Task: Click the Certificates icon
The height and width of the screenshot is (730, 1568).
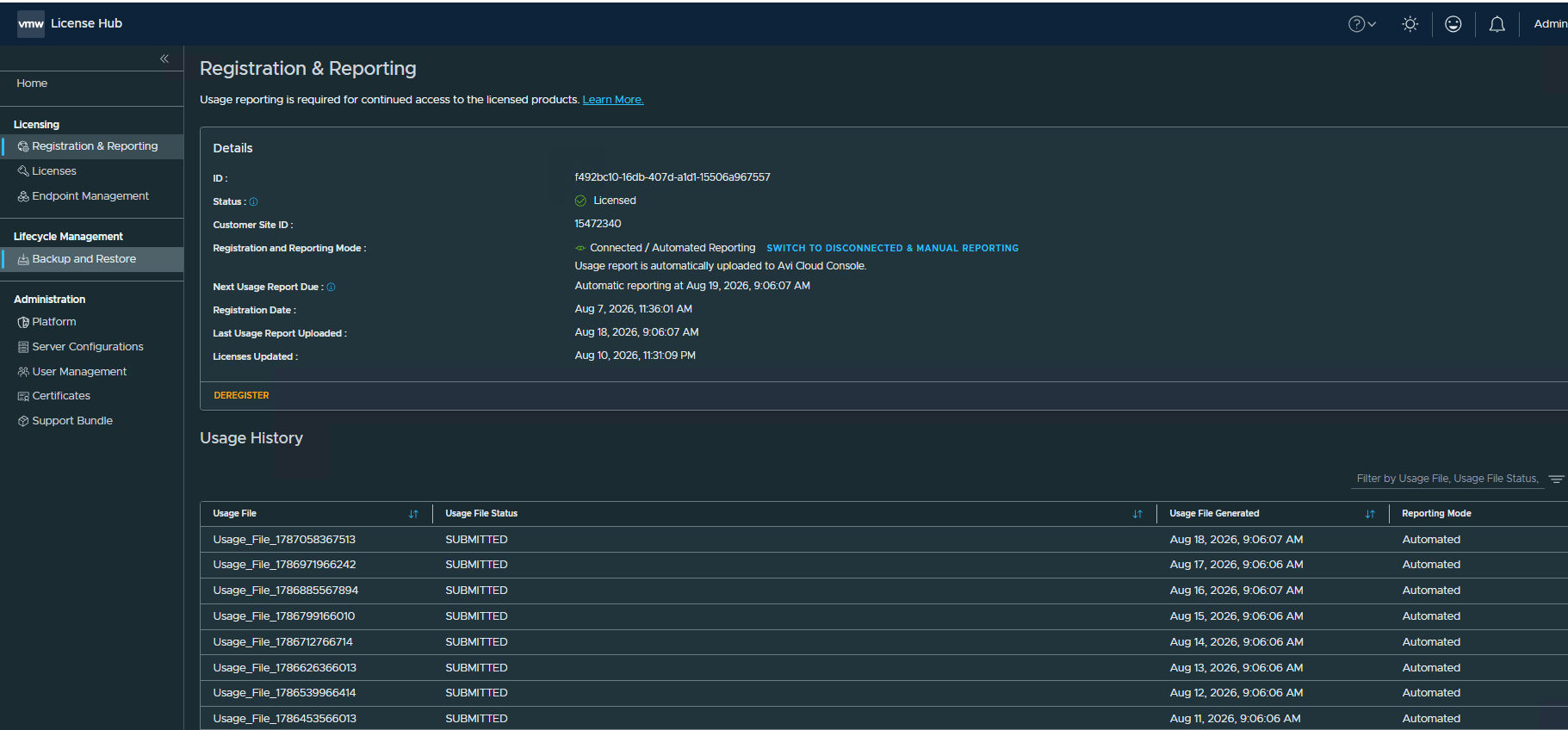Action: (23, 396)
